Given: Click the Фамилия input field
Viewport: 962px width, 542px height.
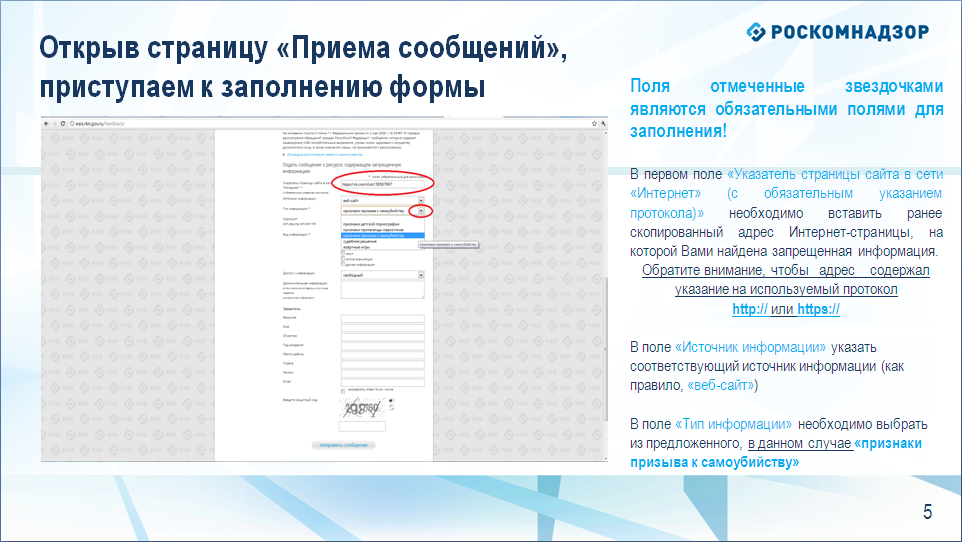Looking at the screenshot, I should pos(383,319).
